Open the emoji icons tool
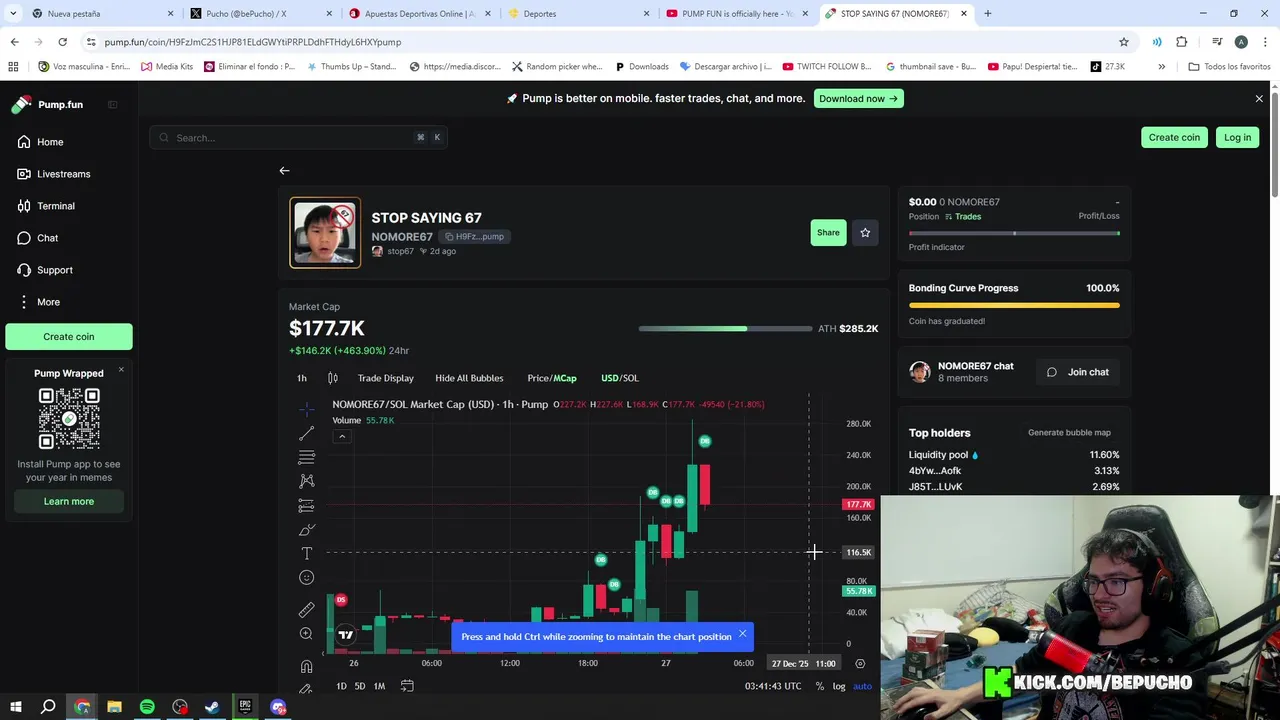This screenshot has height=720, width=1280. click(306, 577)
